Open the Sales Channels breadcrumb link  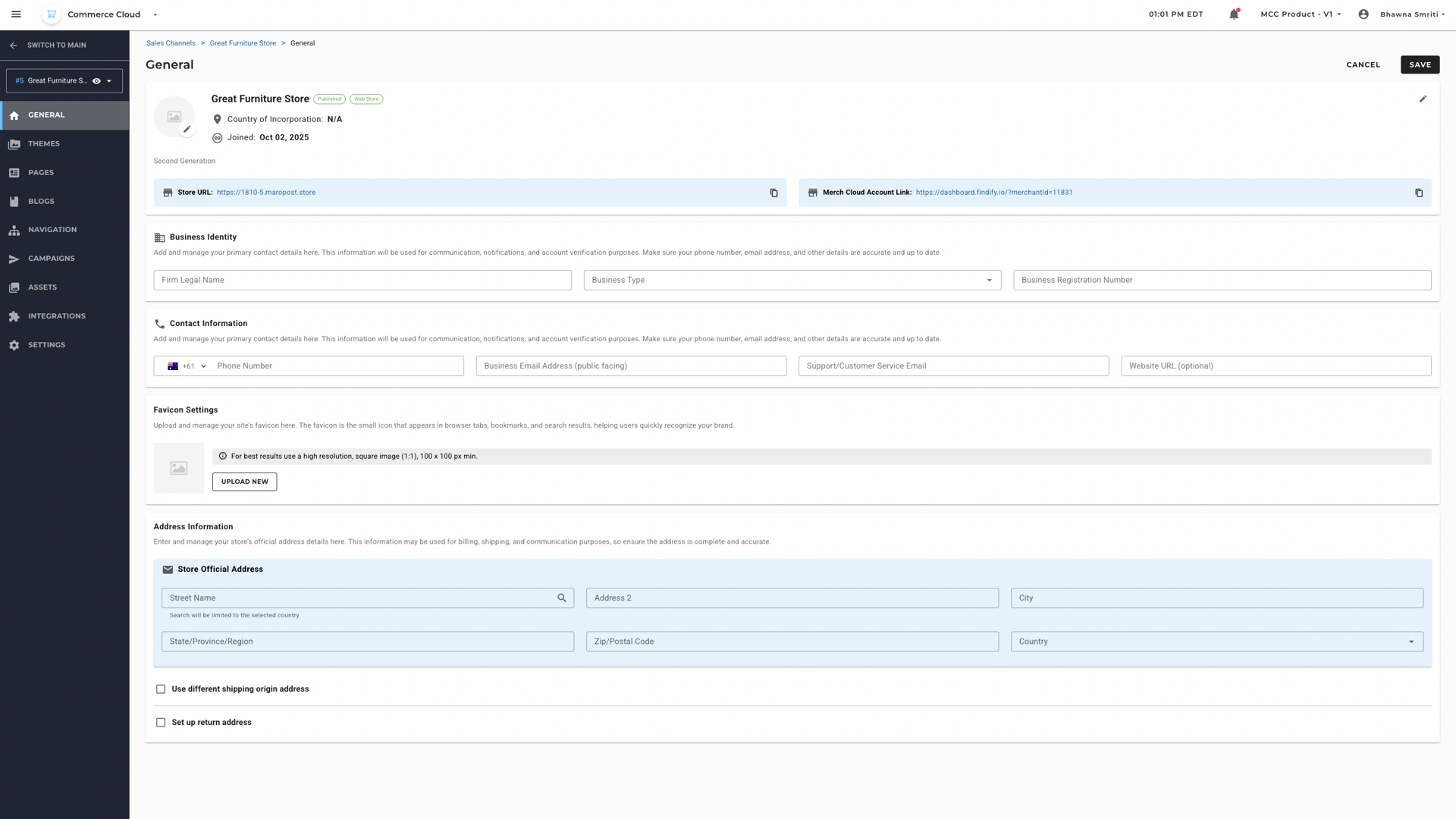(x=171, y=43)
